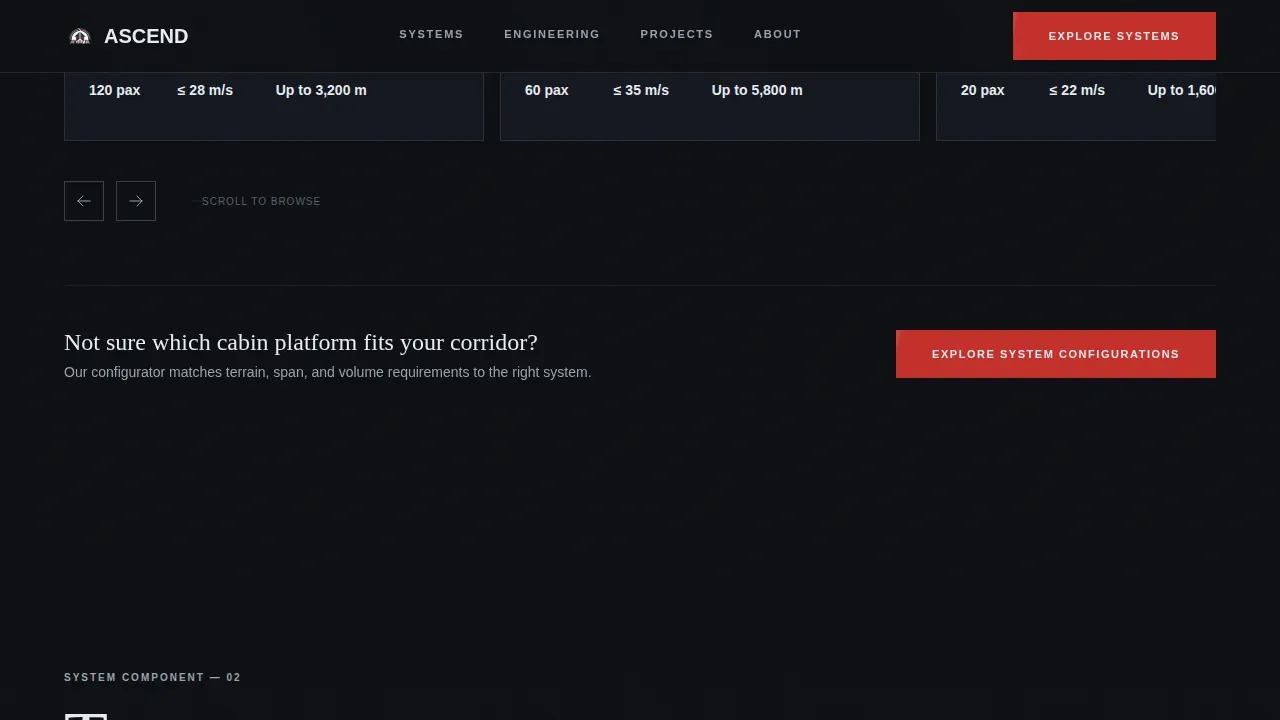Select the 120 pax system card
Screen dimensions: 1280x720
click(x=274, y=106)
